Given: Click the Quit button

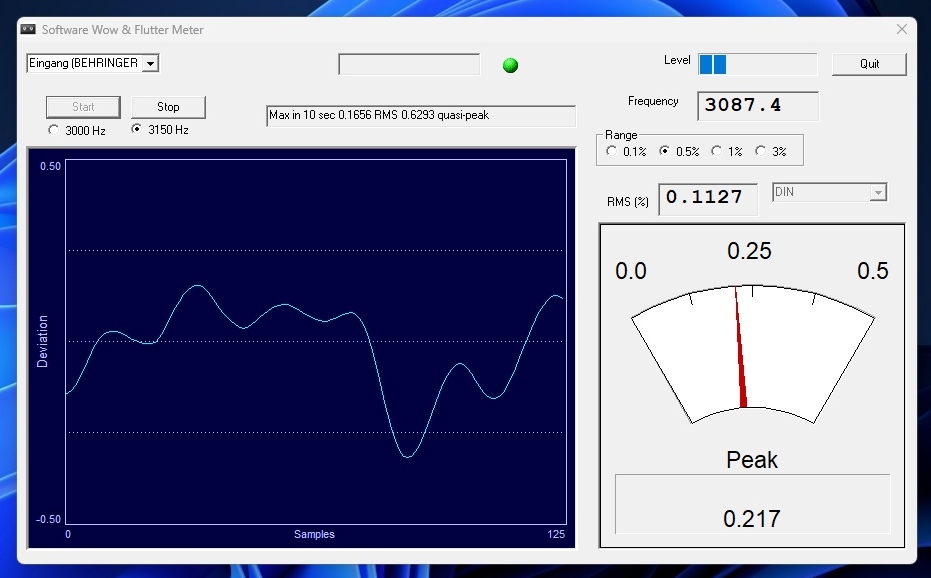Looking at the screenshot, I should pos(869,64).
